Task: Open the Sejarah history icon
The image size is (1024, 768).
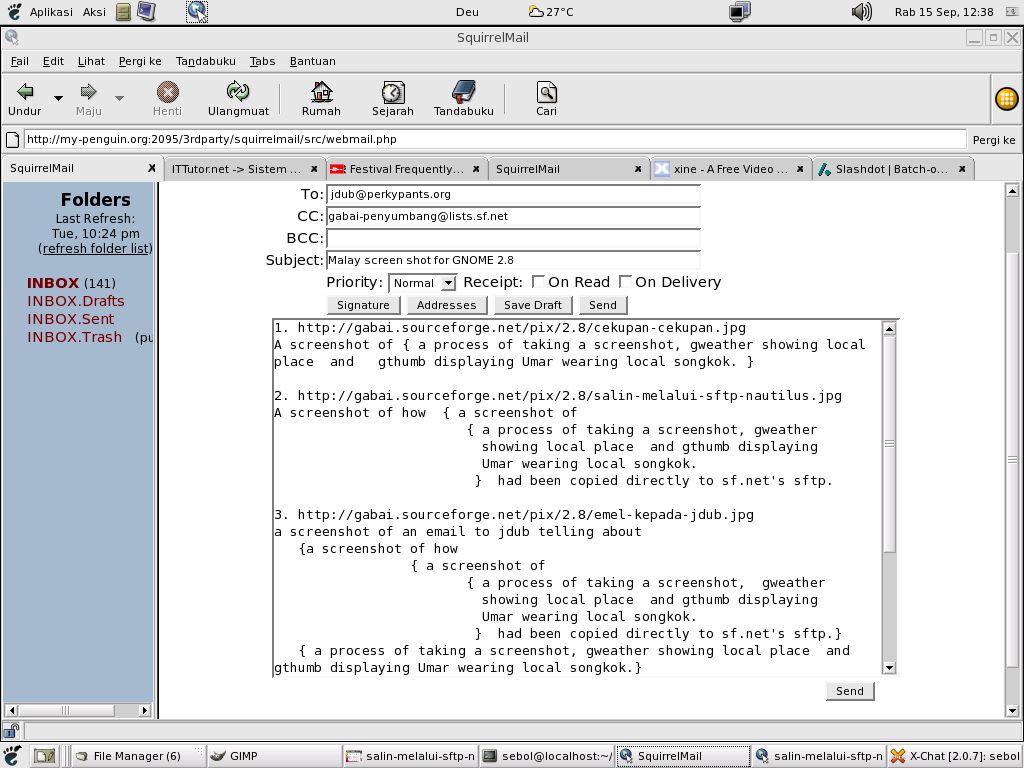Action: (x=393, y=93)
